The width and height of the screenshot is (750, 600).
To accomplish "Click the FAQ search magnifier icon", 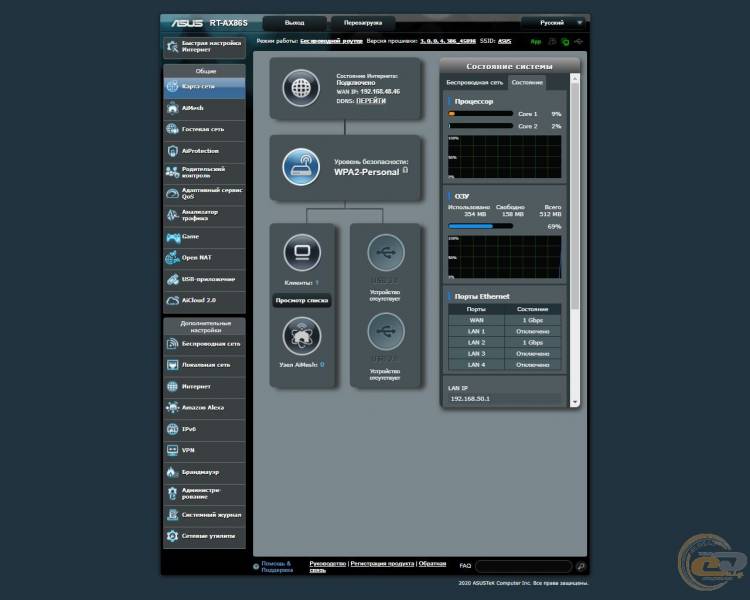I will [581, 567].
